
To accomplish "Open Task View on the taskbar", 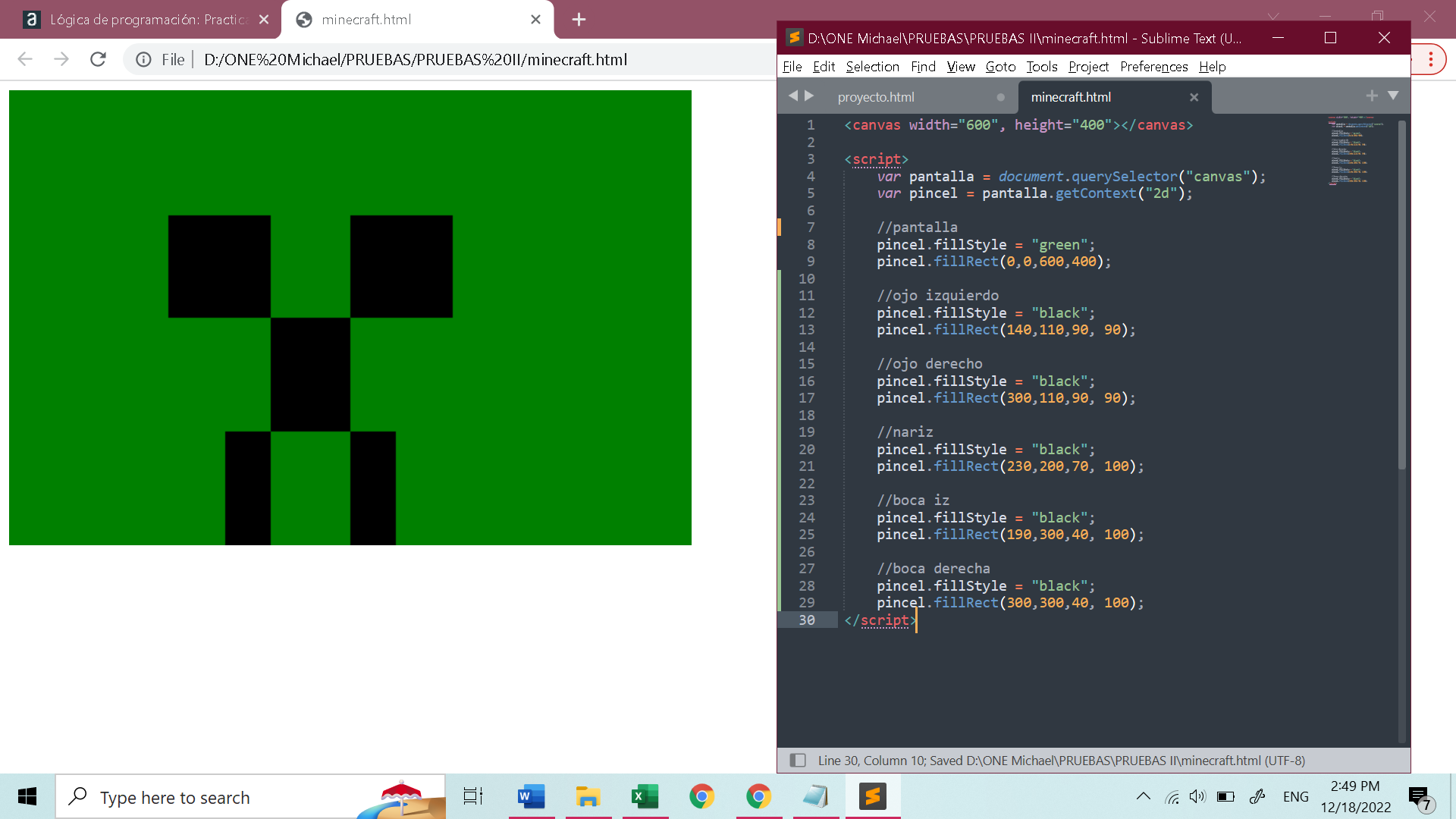I will click(473, 796).
